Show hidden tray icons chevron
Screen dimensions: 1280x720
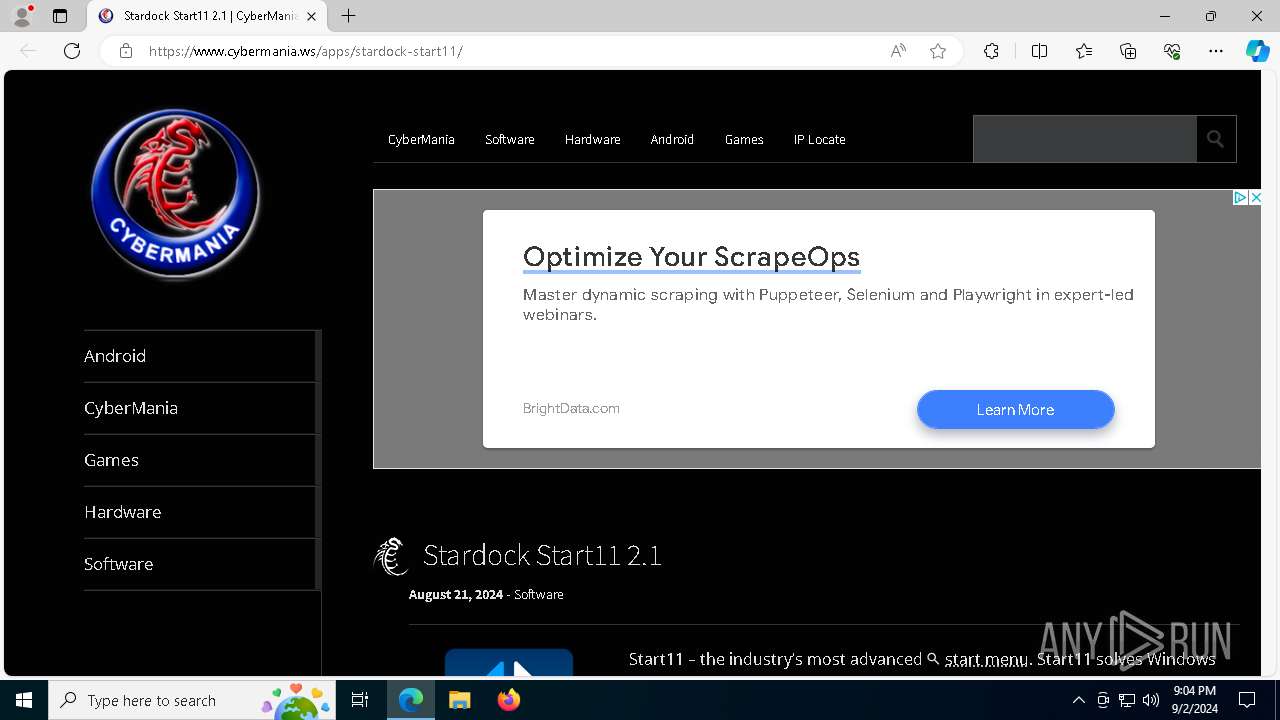pyautogui.click(x=1078, y=700)
